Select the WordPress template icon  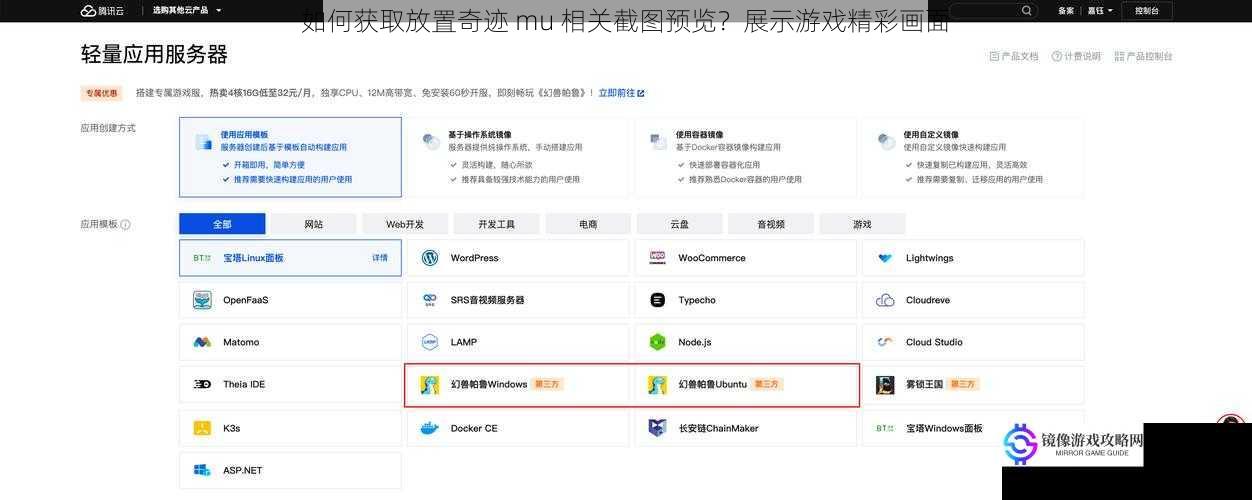point(430,258)
